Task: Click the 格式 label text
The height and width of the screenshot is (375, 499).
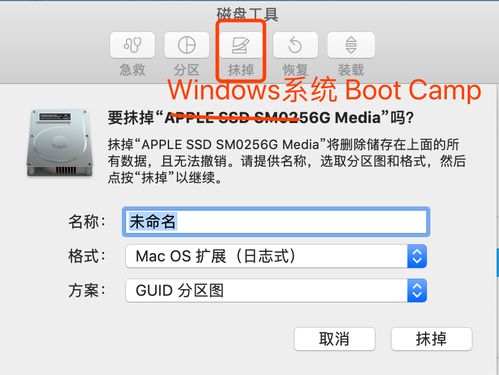Action: [x=87, y=256]
